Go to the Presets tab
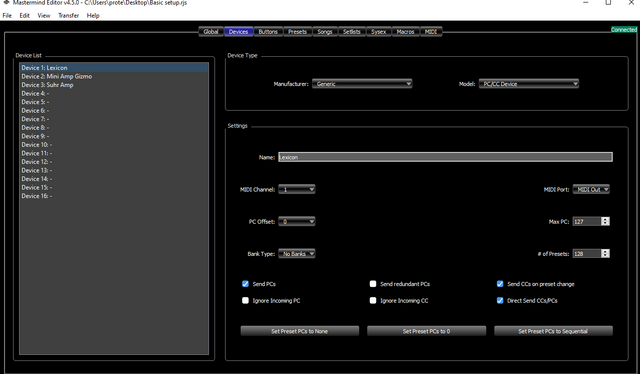640x374 pixels. [297, 31]
